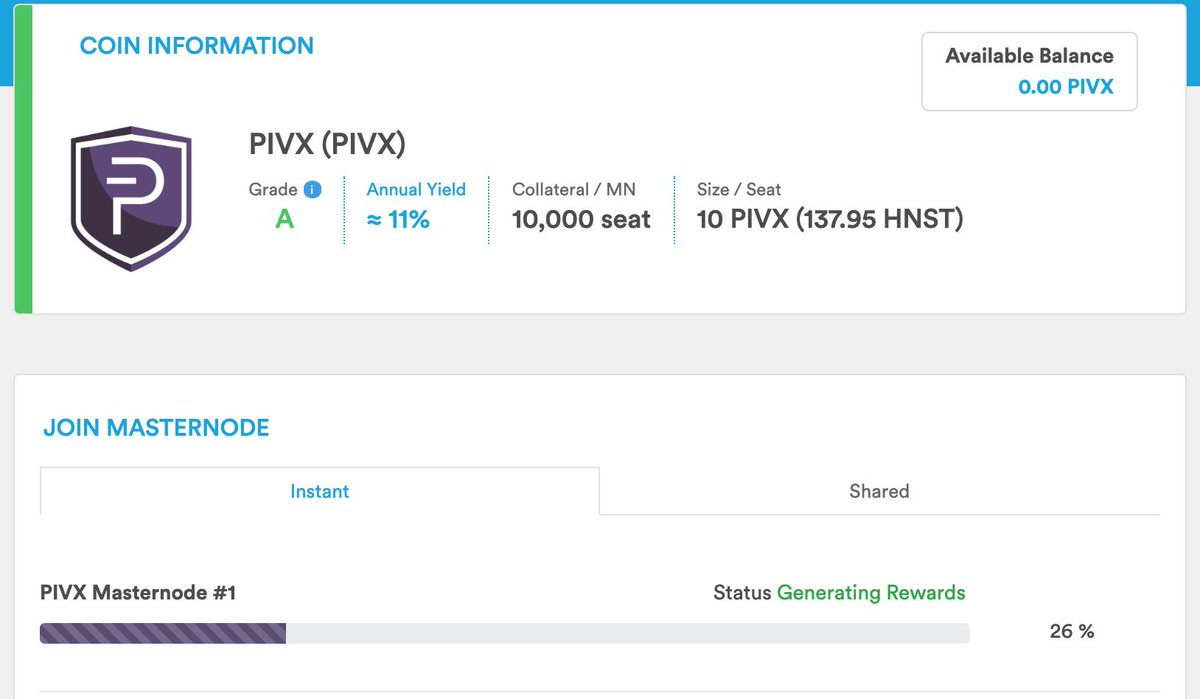Click the Available Balance box

click(1029, 71)
